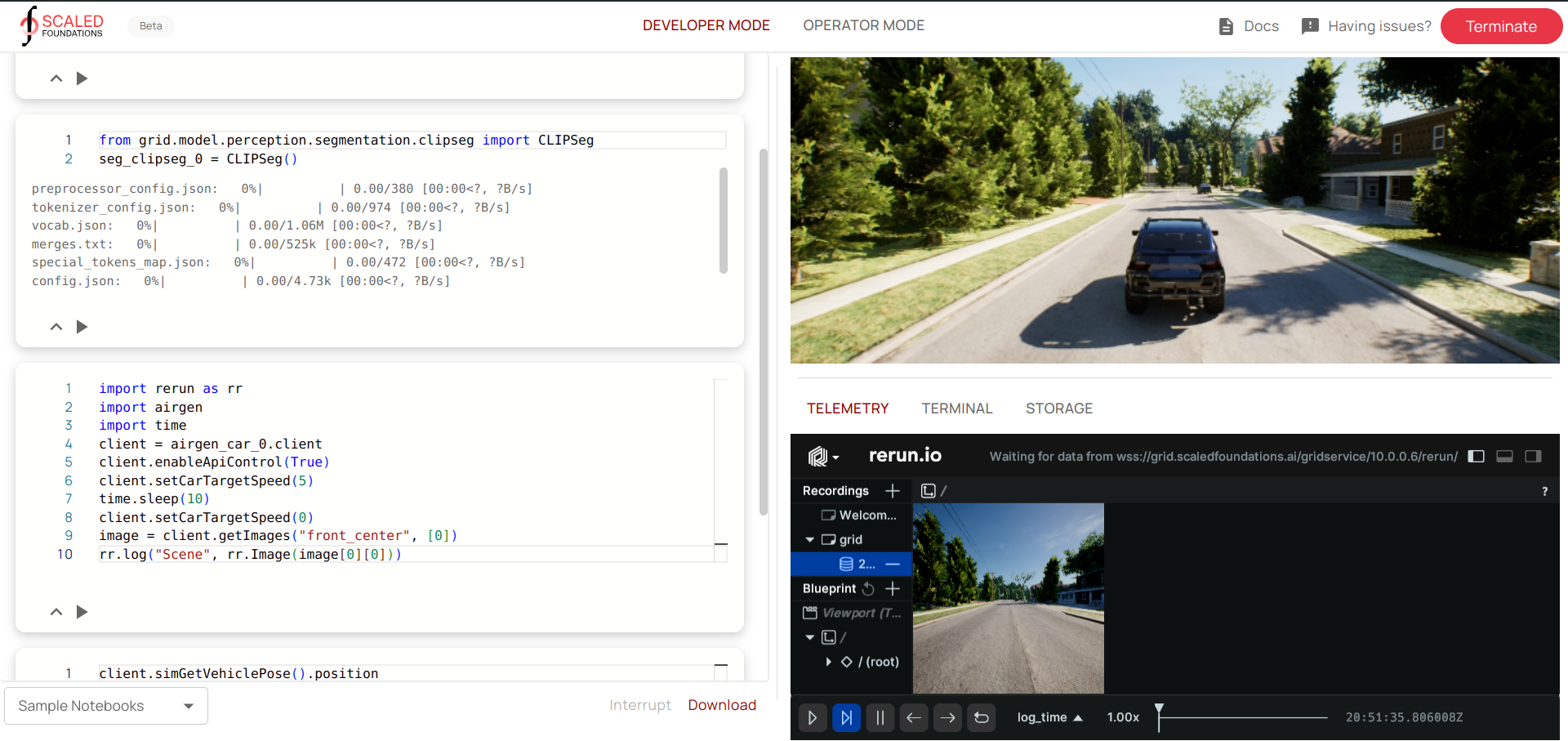
Task: Click the notebook panel vertical scrollbar
Action: tap(764, 332)
